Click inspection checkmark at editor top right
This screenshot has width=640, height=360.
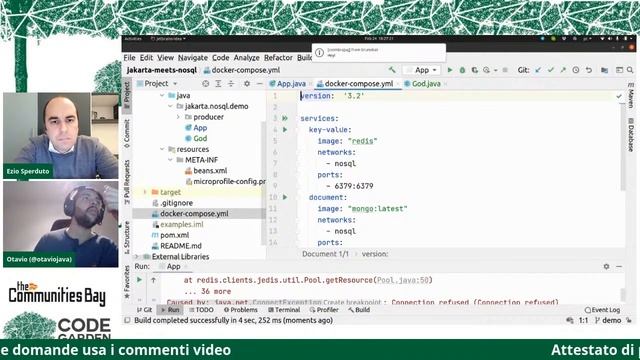point(619,96)
